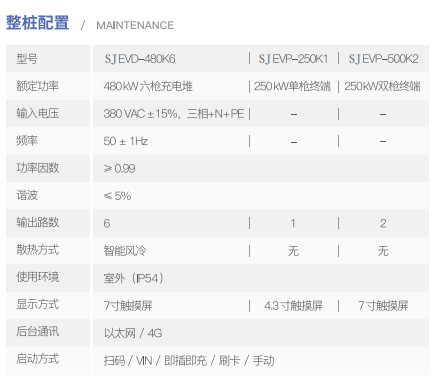
Task: Click the 480kW六枪充电堆 cell
Action: click(x=148, y=86)
